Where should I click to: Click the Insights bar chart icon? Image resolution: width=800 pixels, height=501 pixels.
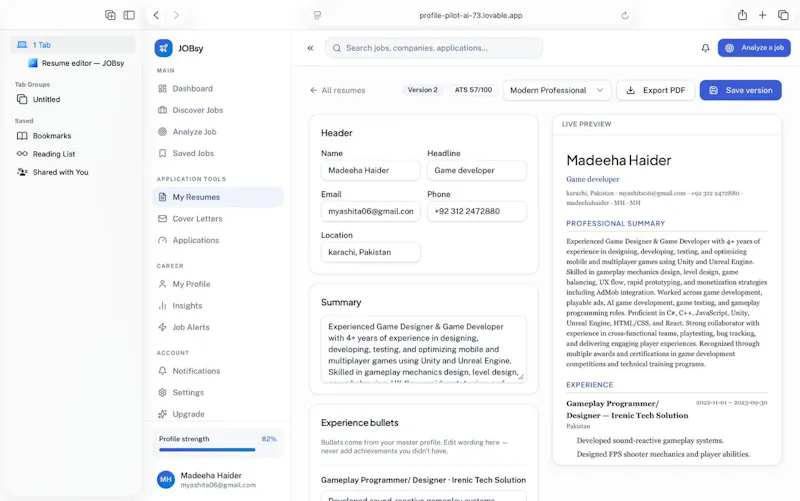tap(162, 306)
